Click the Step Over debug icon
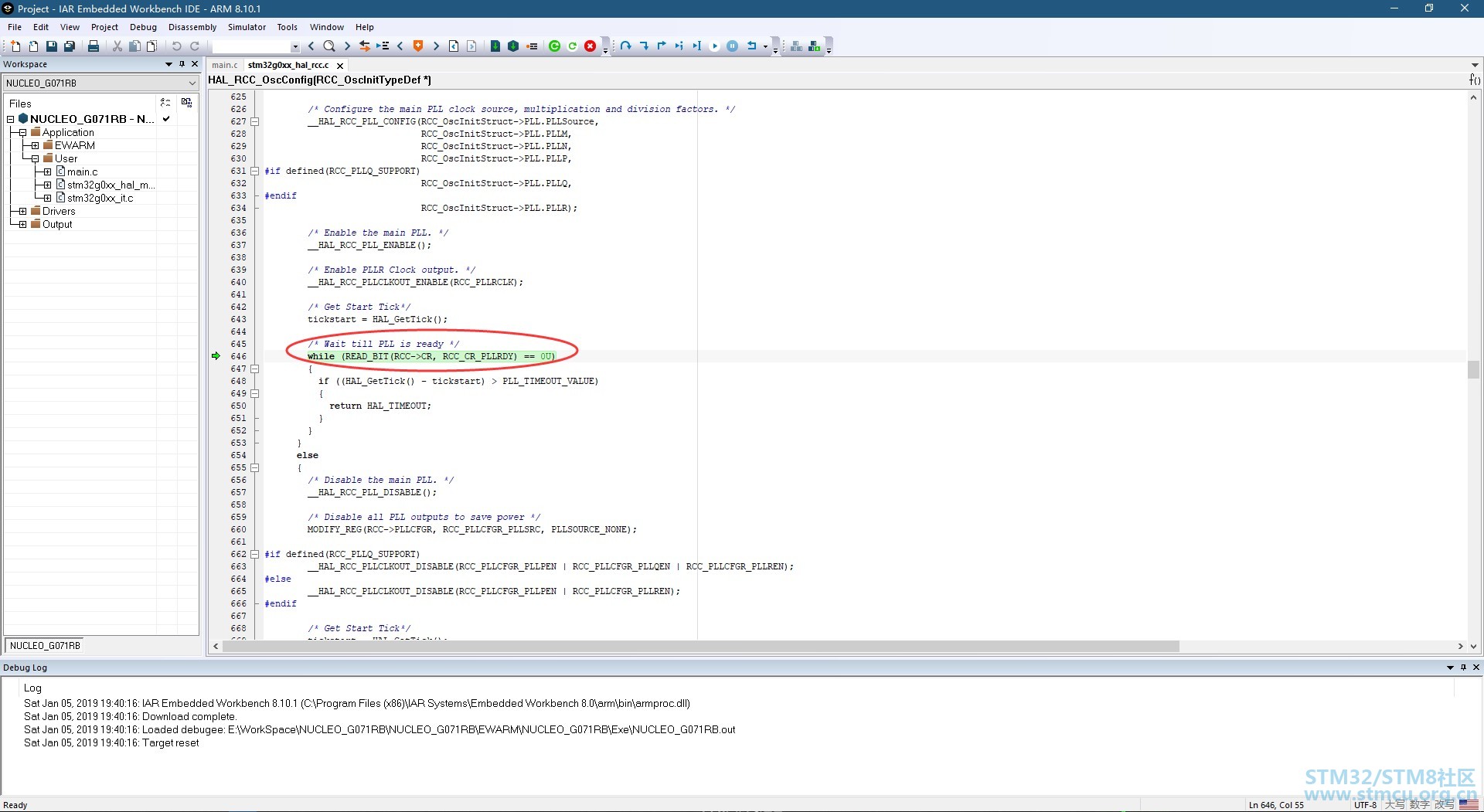The height and width of the screenshot is (812, 1484). 626,46
